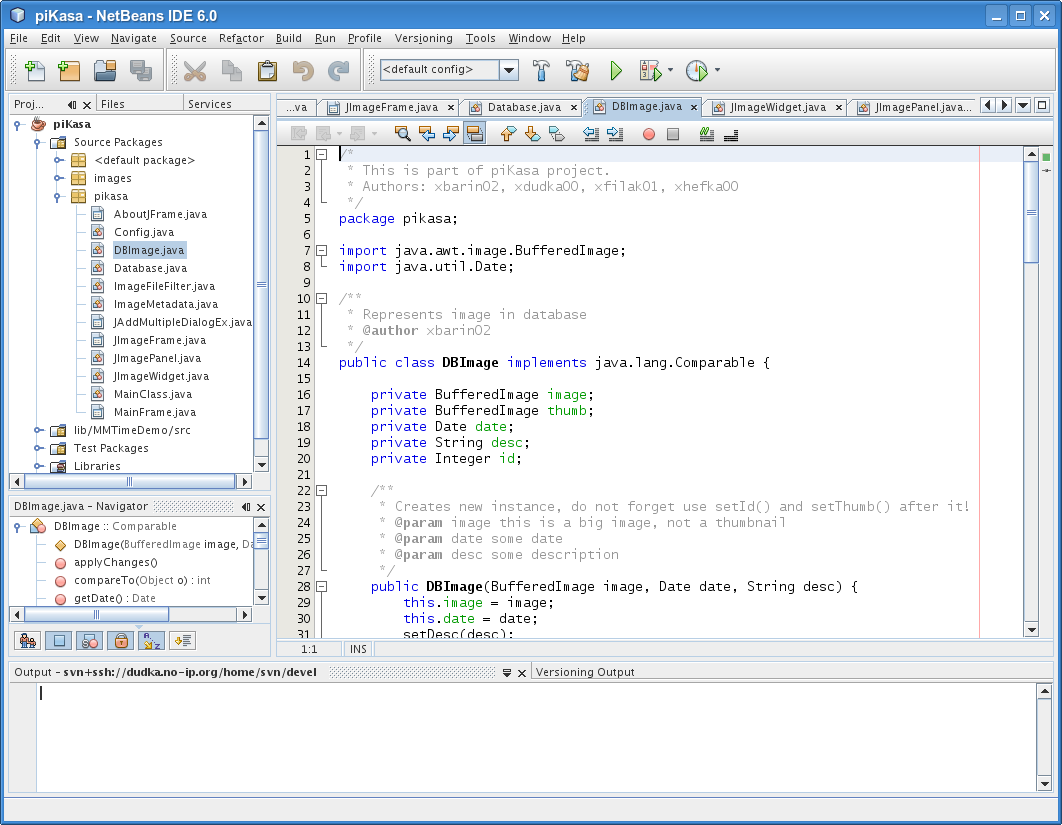Start macro recording with the red circle
The width and height of the screenshot is (1062, 825).
[648, 133]
